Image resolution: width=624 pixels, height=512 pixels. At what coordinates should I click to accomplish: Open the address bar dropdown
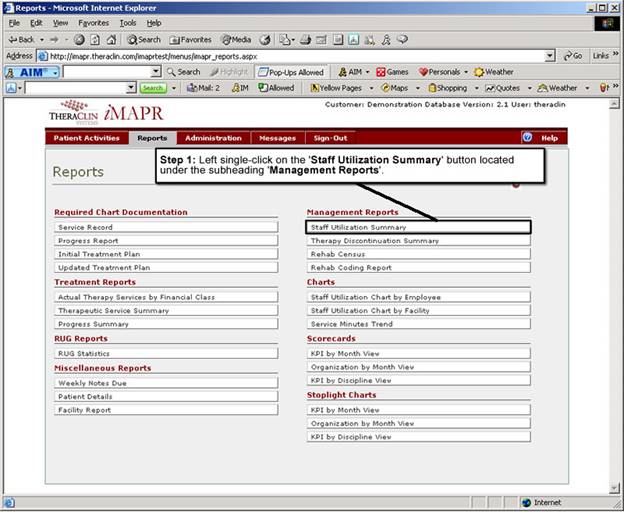tap(550, 56)
